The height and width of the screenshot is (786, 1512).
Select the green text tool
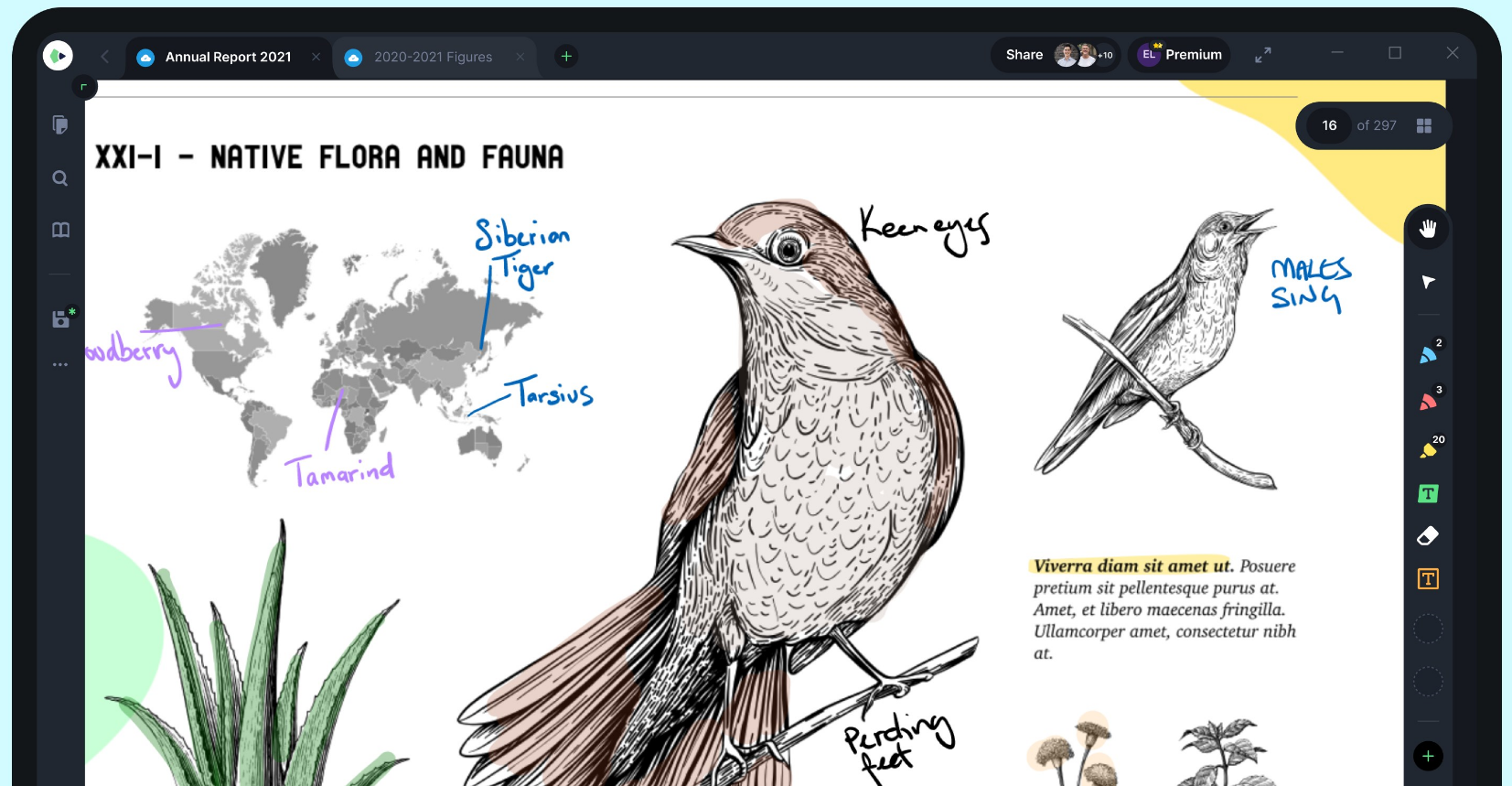(x=1428, y=494)
